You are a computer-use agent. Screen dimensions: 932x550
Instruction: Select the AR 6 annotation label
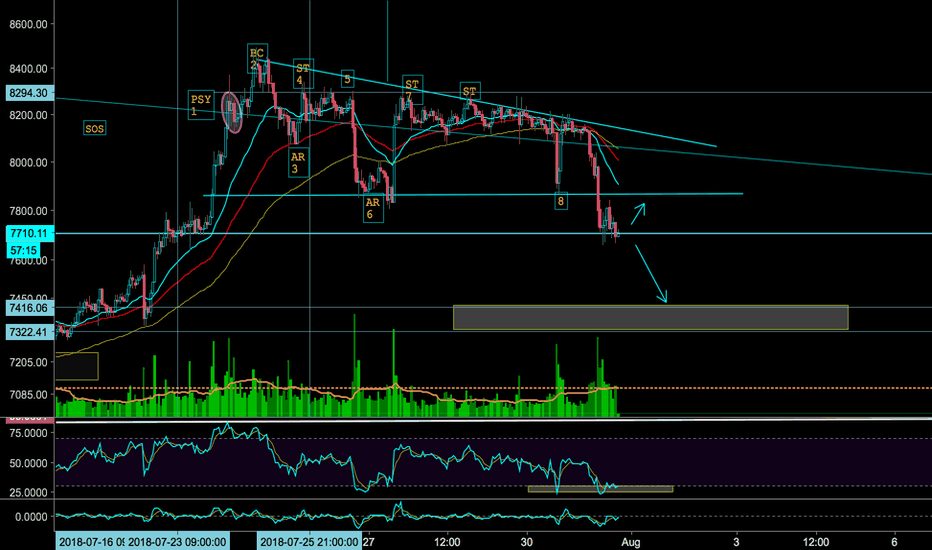[373, 208]
